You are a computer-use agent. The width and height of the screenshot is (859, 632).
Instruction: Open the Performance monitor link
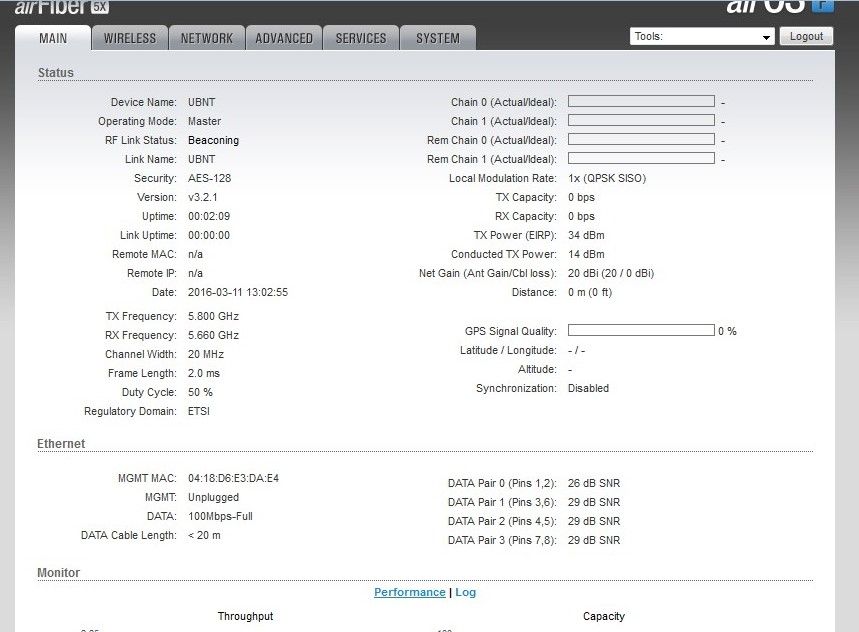point(409,592)
